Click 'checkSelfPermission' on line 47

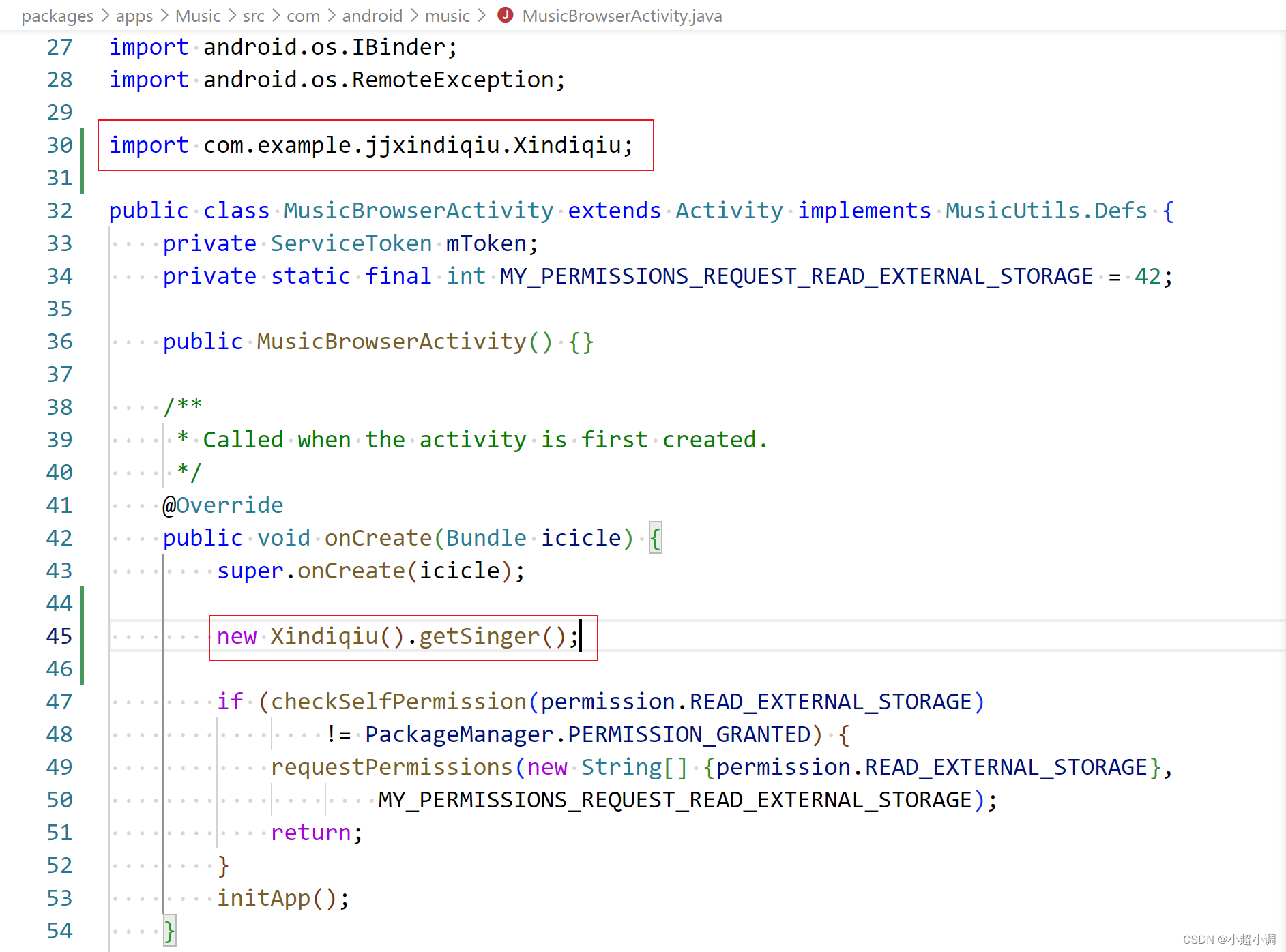pyautogui.click(x=398, y=702)
